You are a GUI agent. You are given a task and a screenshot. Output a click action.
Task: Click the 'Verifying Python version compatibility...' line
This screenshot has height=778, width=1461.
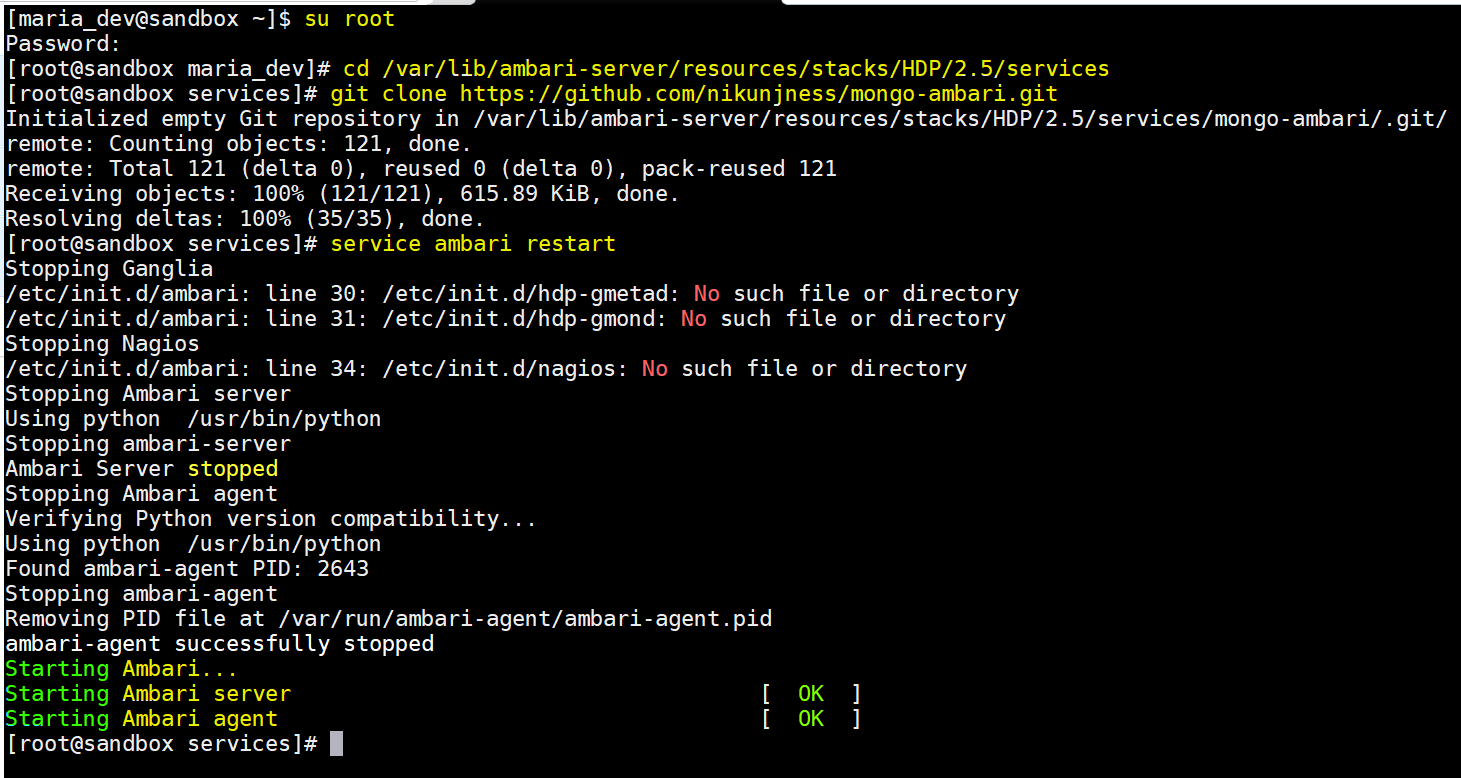(x=271, y=519)
